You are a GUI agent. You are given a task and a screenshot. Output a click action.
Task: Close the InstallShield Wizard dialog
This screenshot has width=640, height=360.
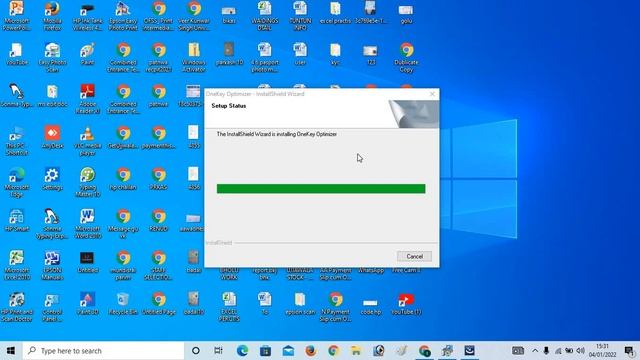point(432,94)
